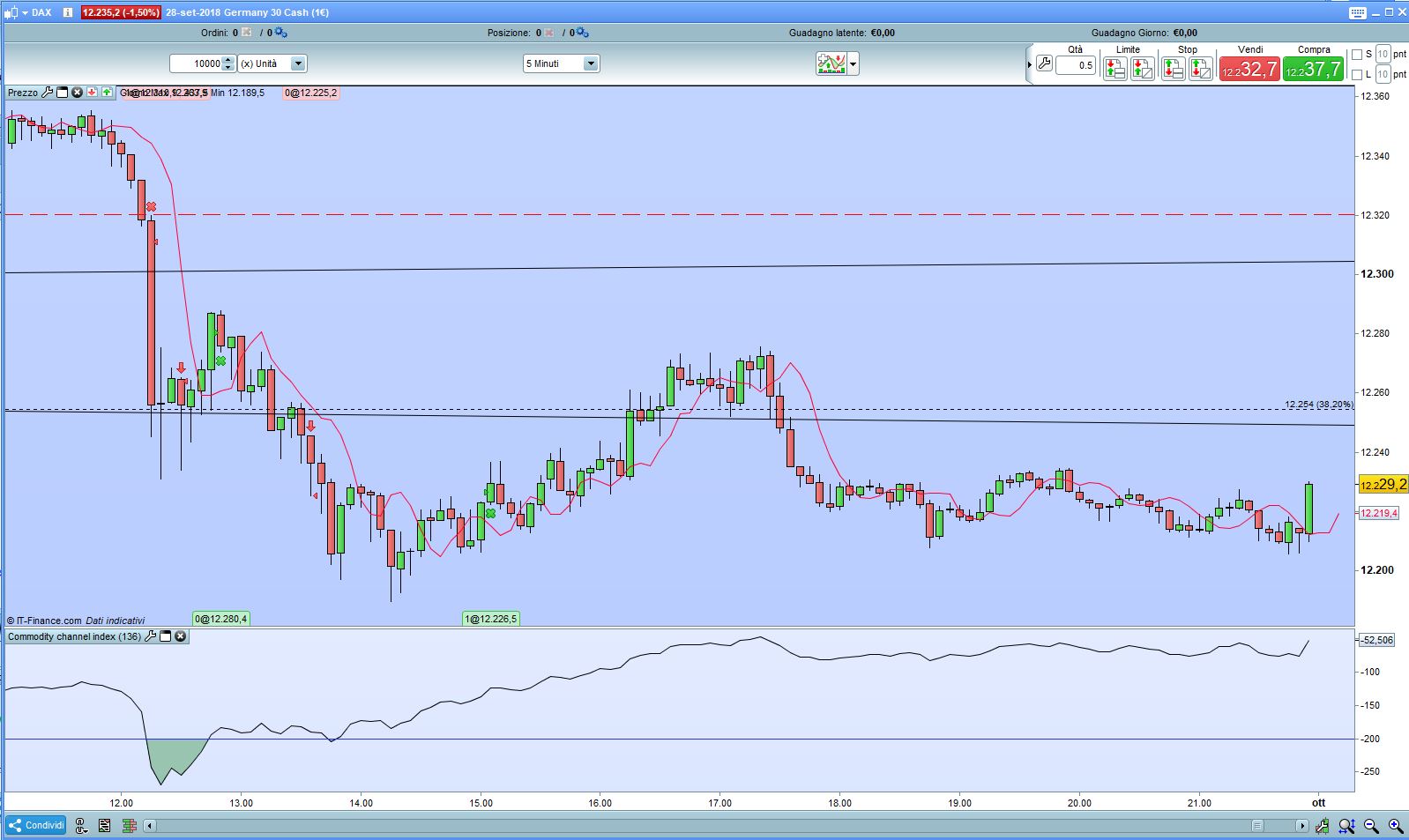
Task: Enable the L limit checkbox
Action: coord(1357,75)
